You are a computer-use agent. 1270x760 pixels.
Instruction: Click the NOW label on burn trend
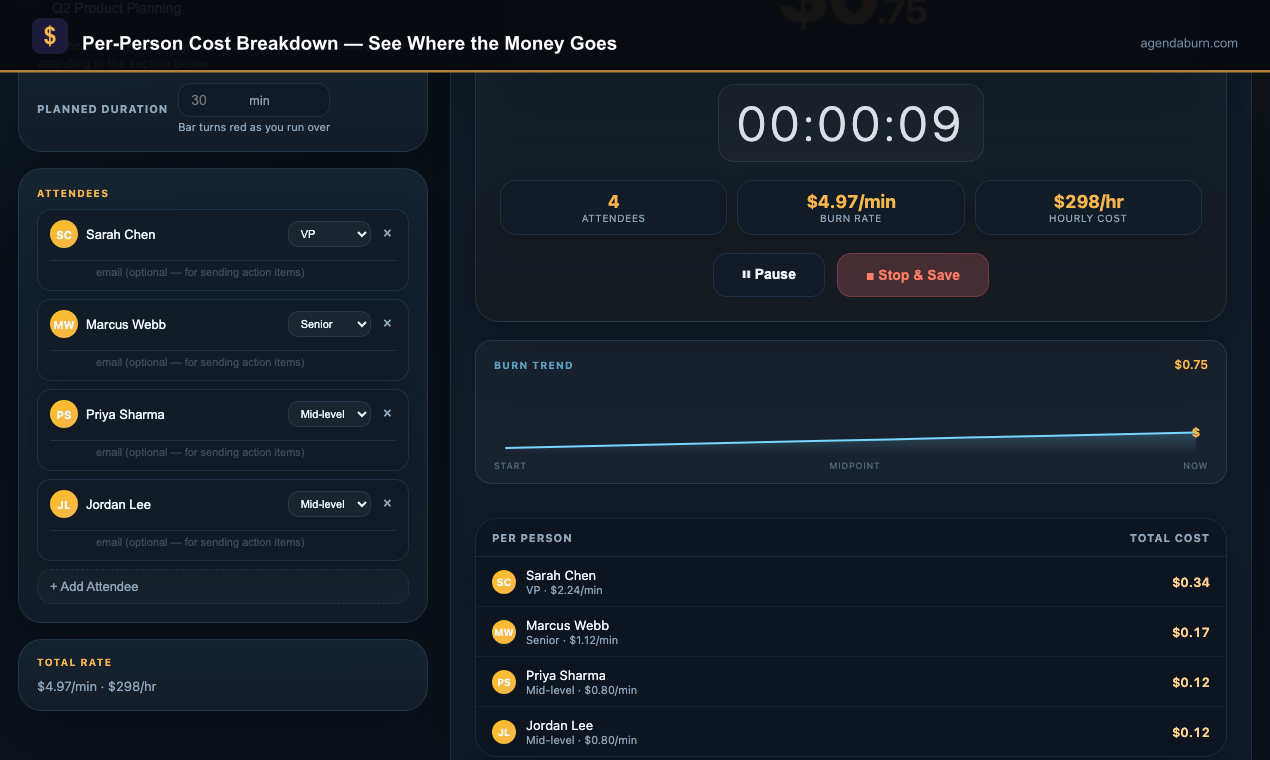click(1195, 466)
